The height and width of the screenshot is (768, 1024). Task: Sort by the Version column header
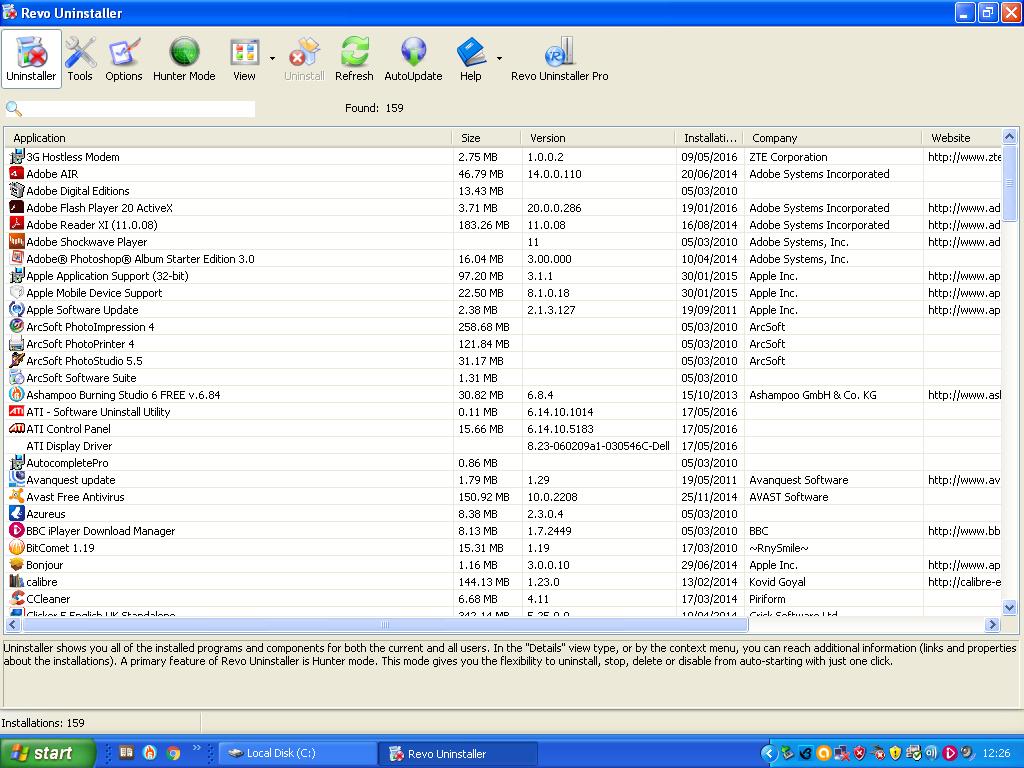click(x=597, y=138)
